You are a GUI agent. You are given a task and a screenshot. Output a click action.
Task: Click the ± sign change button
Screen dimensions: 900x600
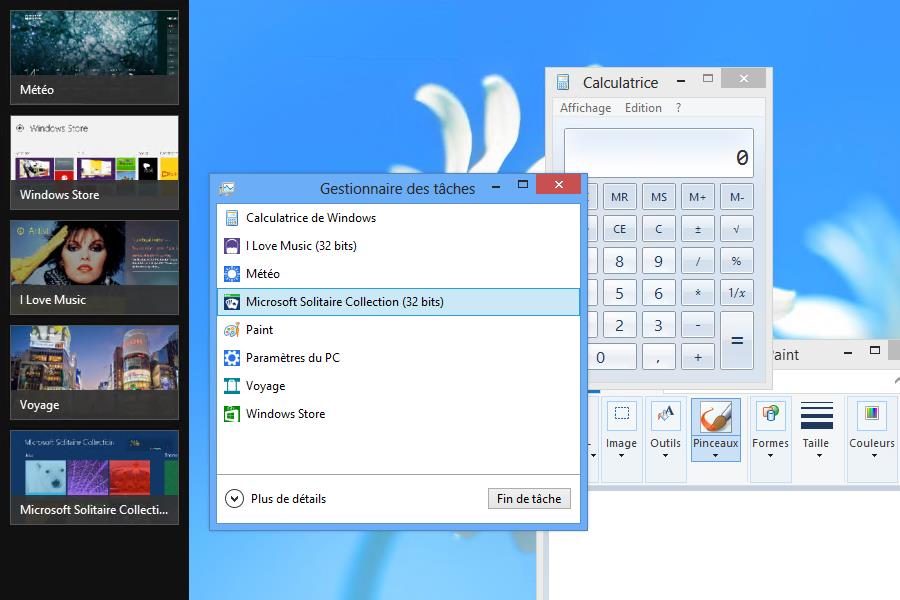point(698,229)
